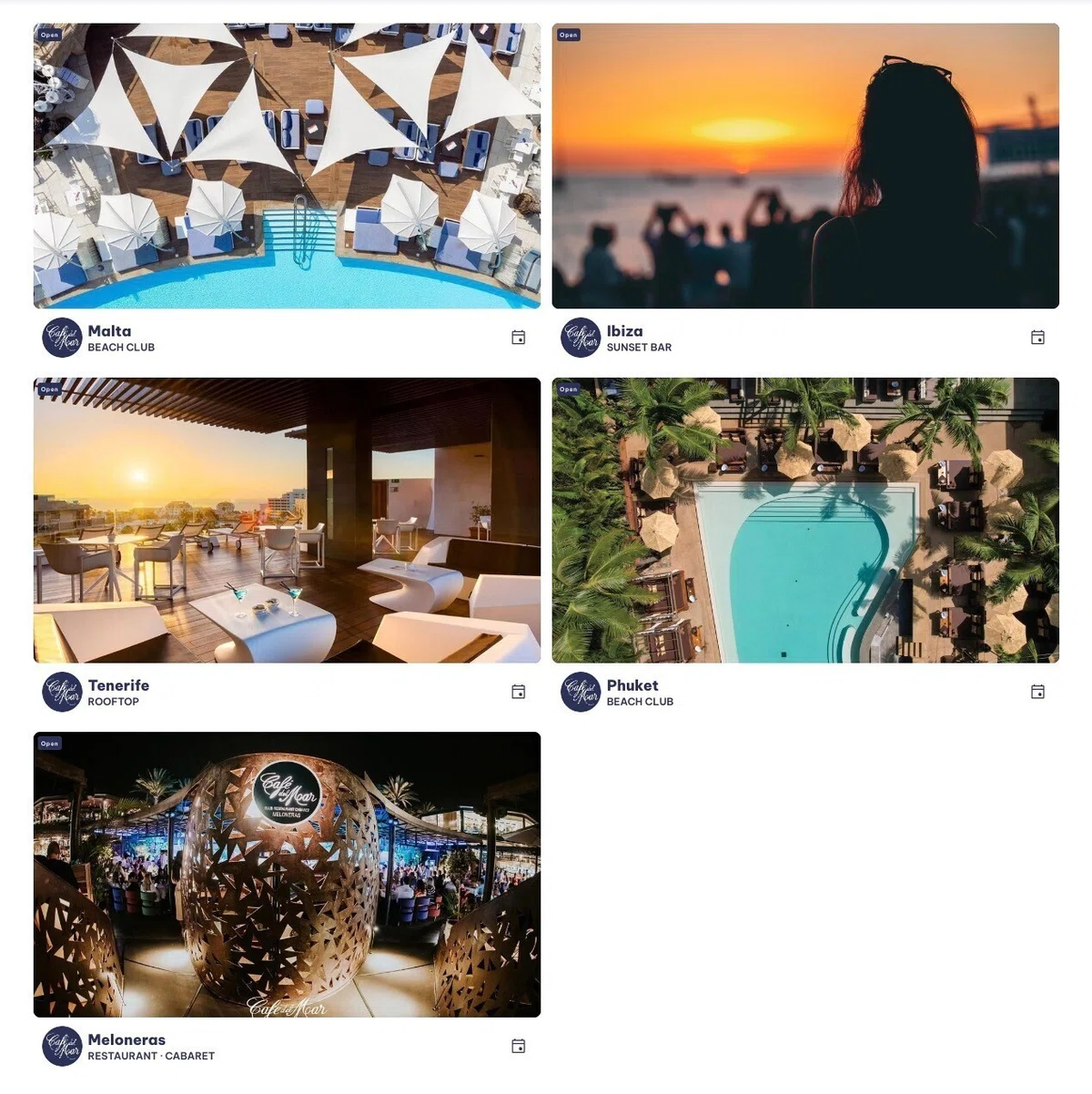
Task: Click the Phuket aerial pool photo
Action: coord(805,520)
